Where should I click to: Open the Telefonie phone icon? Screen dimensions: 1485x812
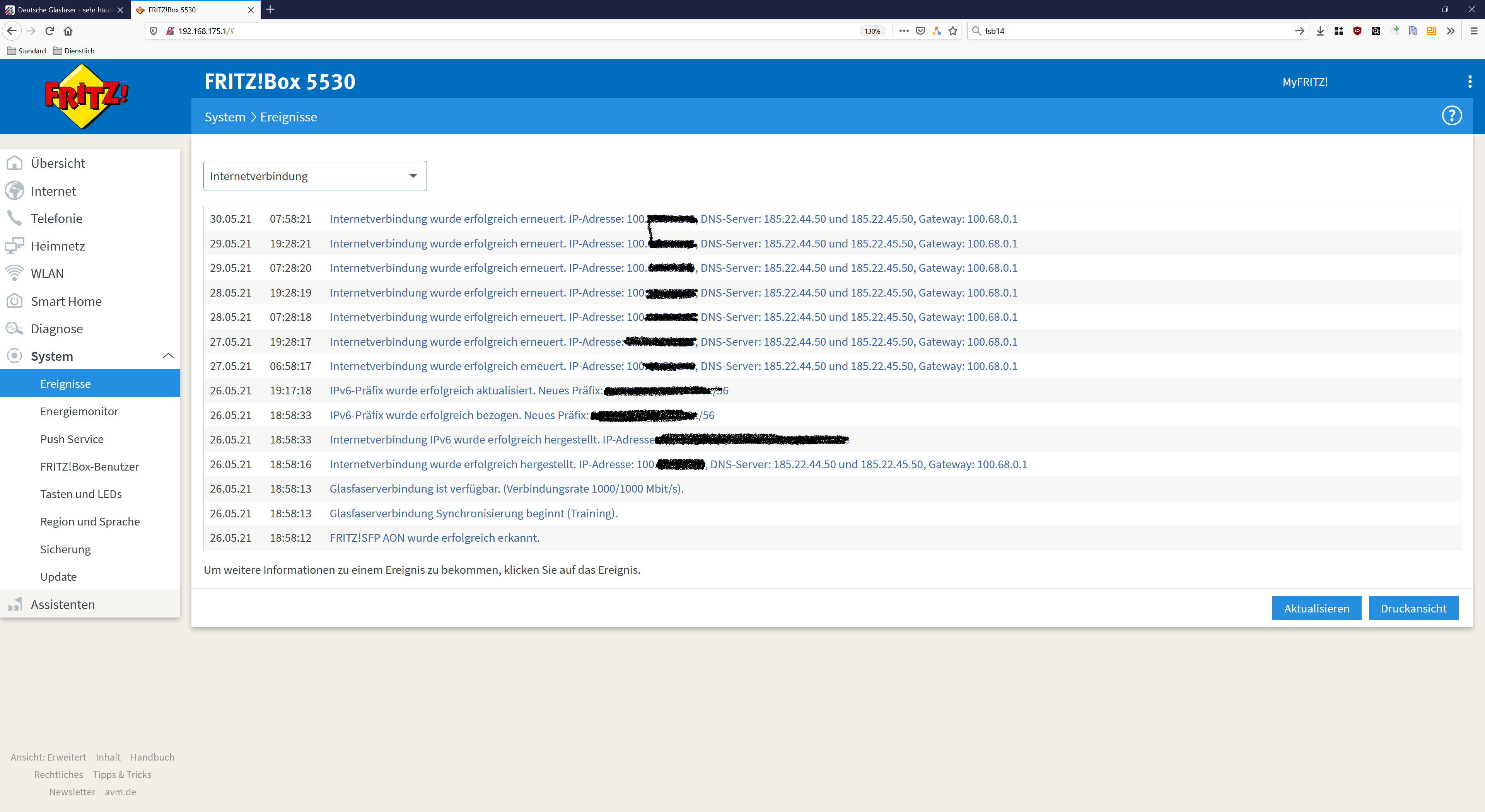[x=14, y=218]
